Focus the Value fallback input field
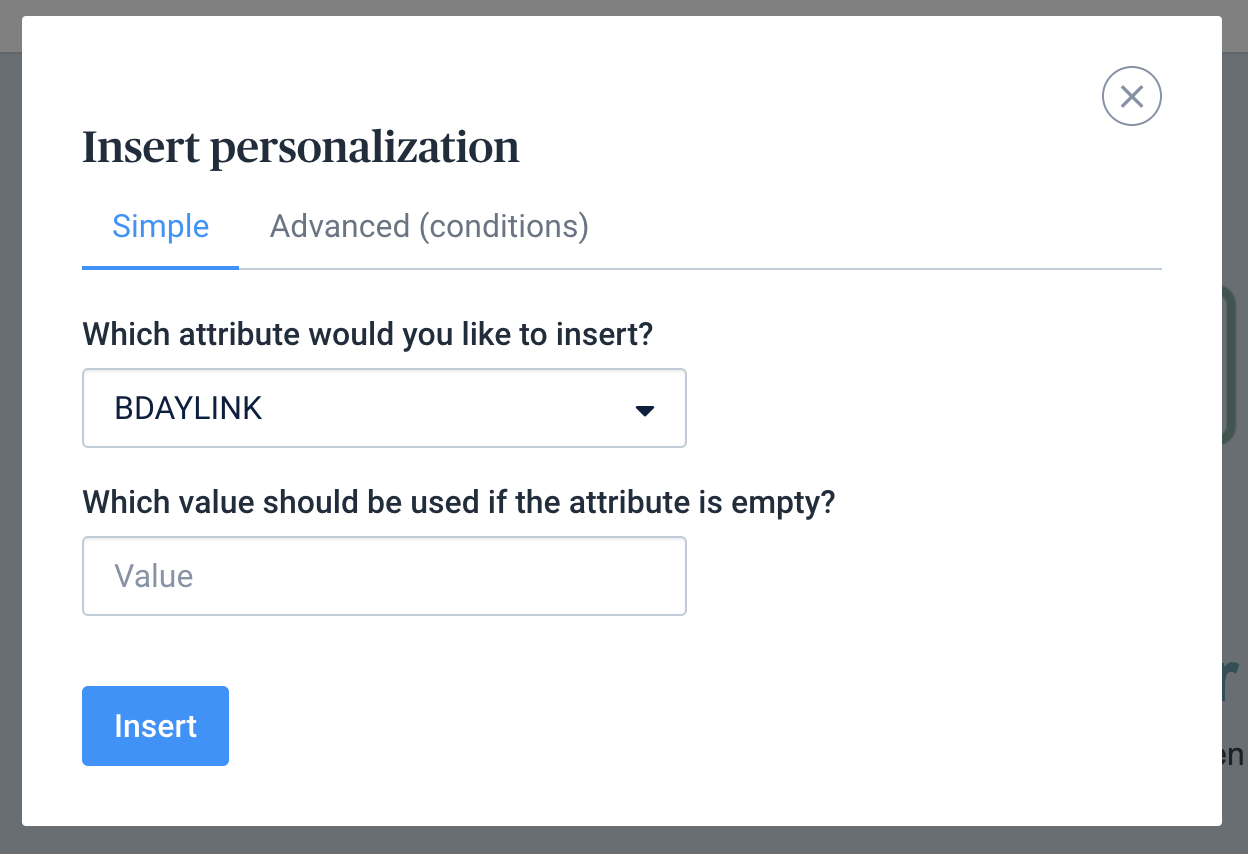 coord(384,576)
